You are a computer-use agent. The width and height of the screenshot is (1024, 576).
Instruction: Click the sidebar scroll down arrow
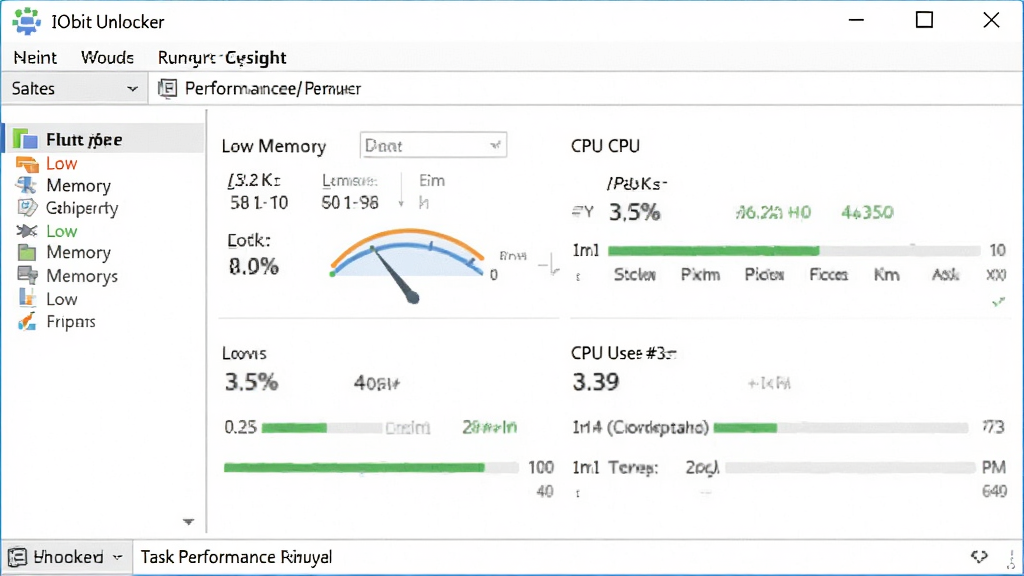[188, 522]
